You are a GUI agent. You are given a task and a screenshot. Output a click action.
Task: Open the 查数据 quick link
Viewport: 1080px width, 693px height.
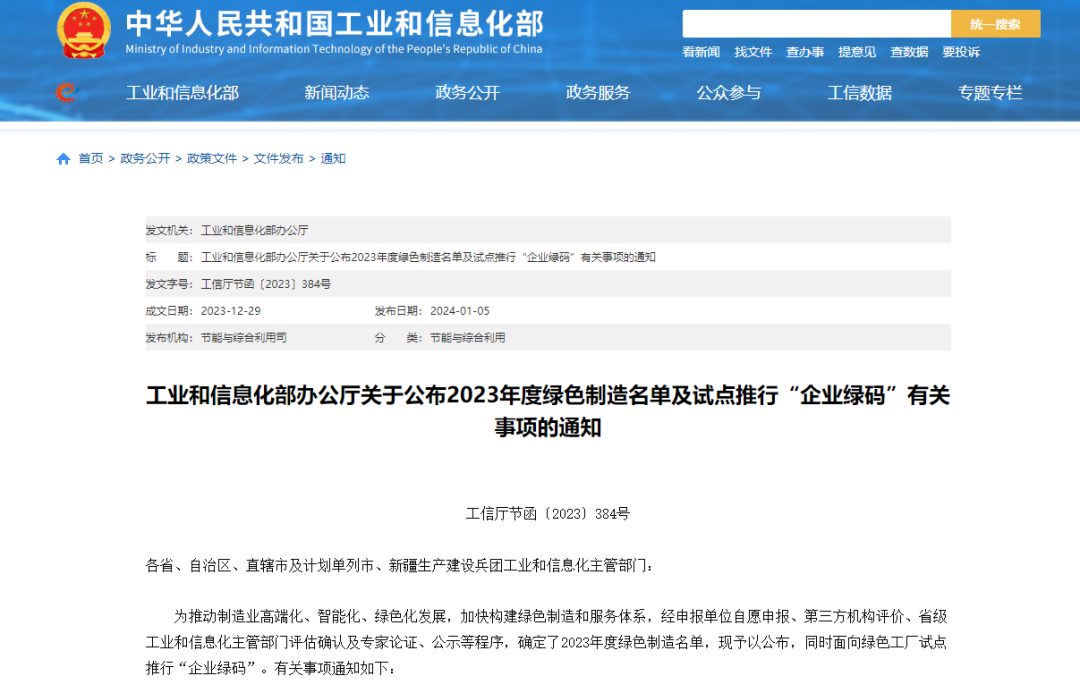[909, 52]
